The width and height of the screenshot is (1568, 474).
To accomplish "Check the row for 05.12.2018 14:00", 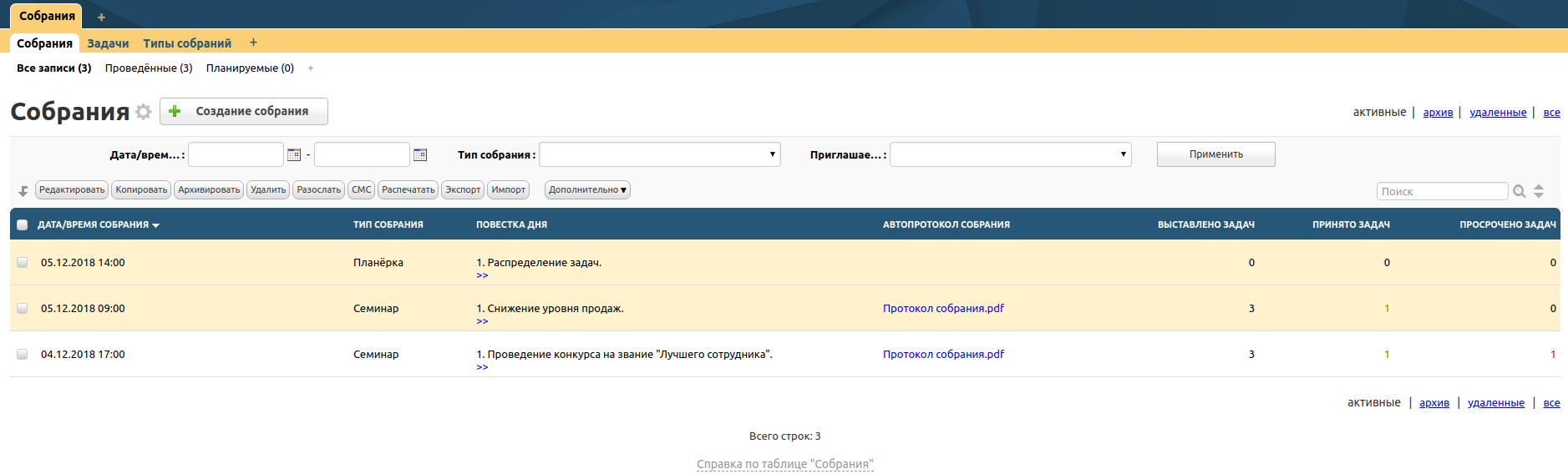I will [x=23, y=262].
